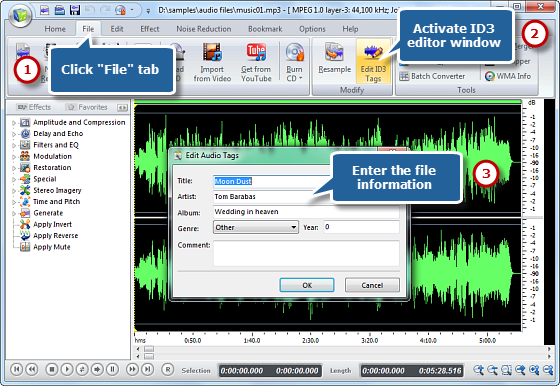Screen dimensions: 560x386
Task: Click the Year input field
Action: 361,227
